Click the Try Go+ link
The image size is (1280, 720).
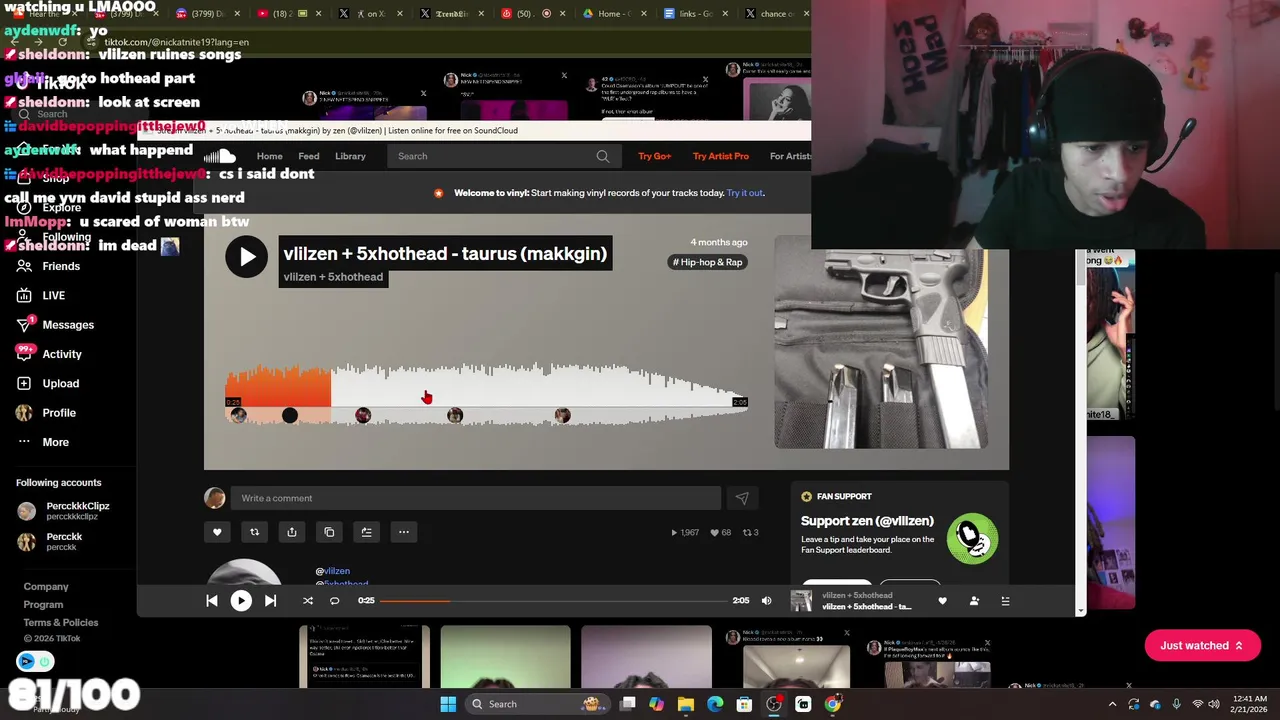[x=655, y=156]
